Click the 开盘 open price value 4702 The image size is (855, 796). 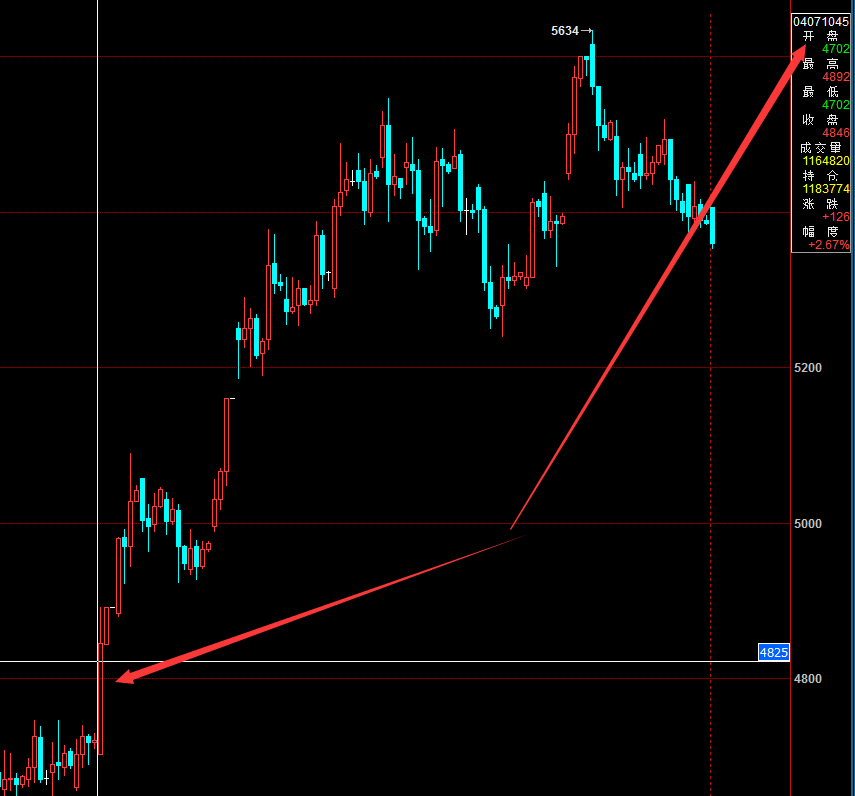[x=835, y=49]
